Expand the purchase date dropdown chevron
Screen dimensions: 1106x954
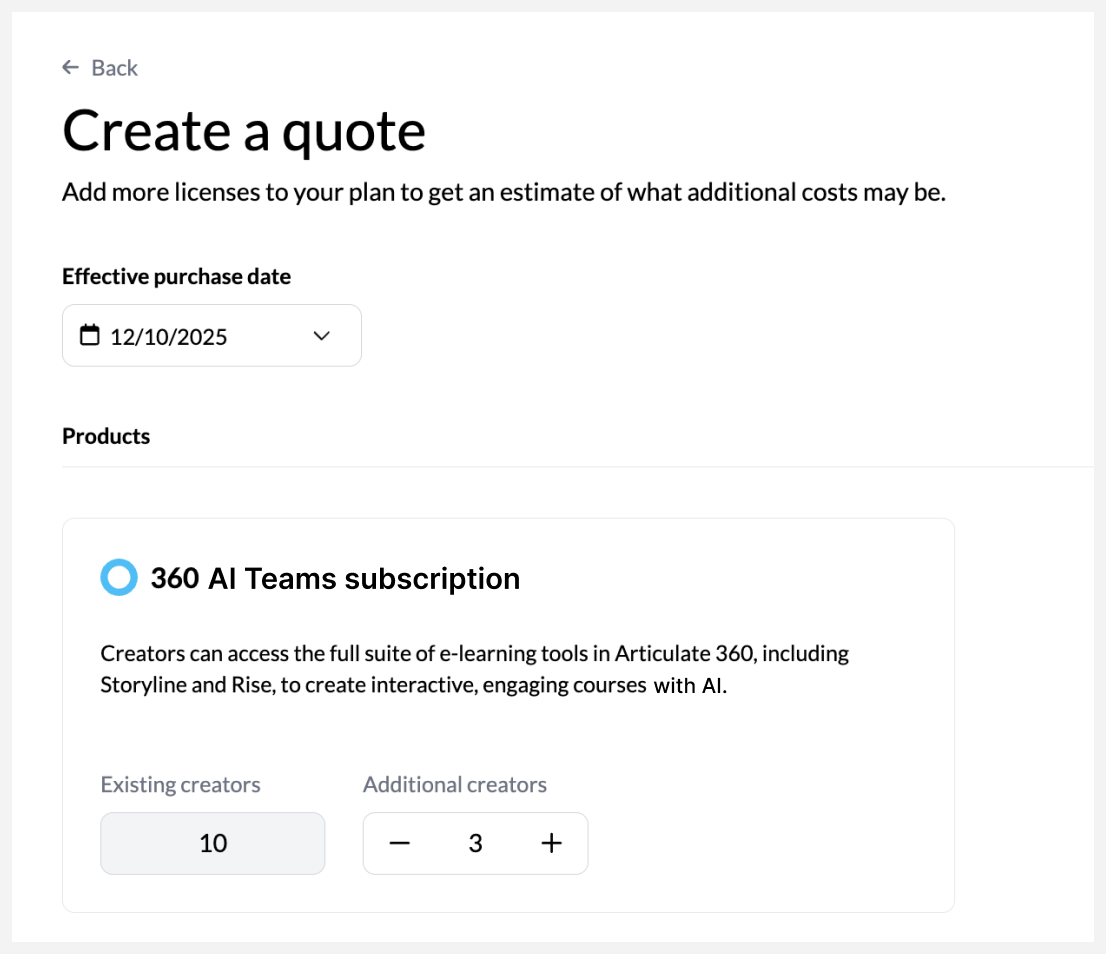(321, 336)
